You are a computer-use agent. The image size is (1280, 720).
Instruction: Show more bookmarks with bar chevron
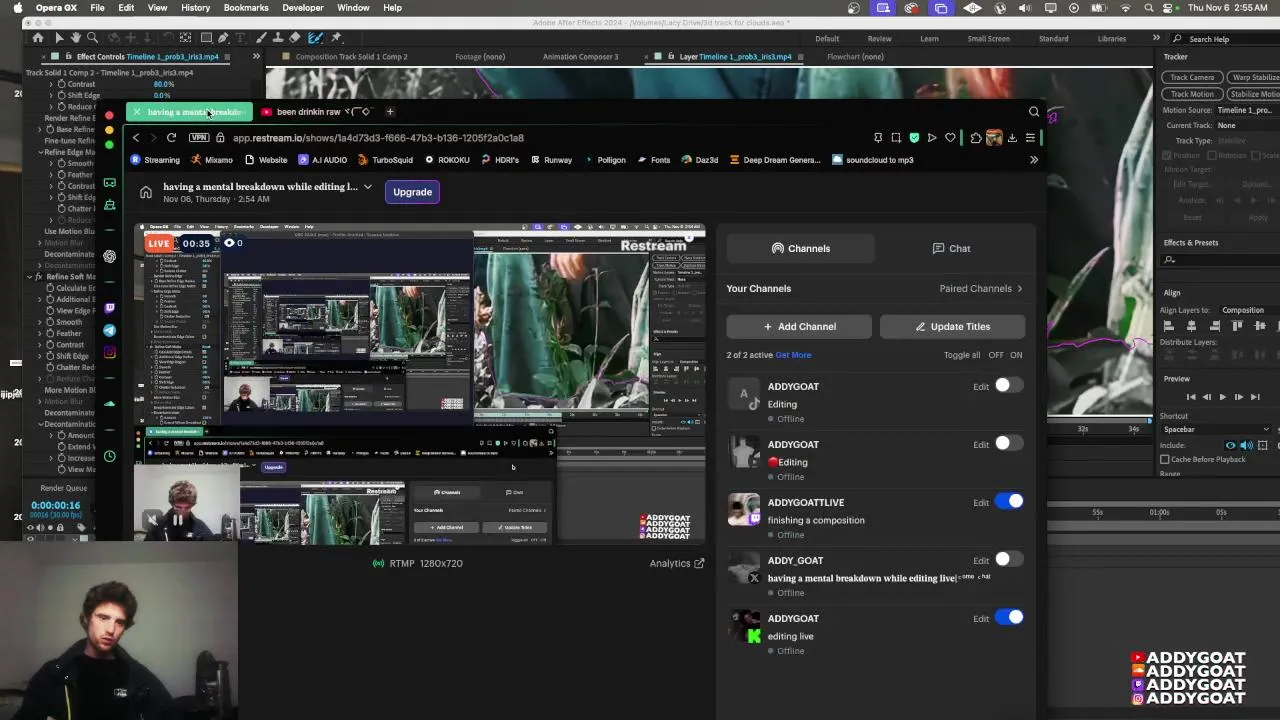pos(1034,160)
